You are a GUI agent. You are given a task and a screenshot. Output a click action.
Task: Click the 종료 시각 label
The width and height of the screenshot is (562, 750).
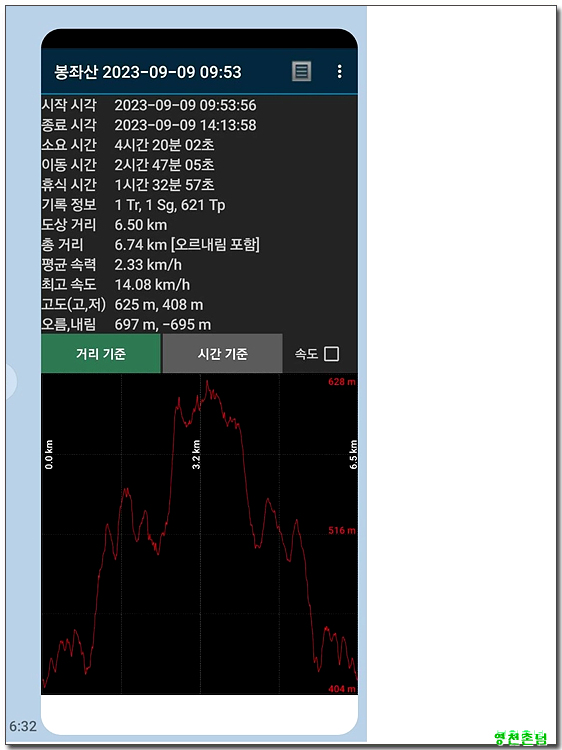[x=69, y=125]
